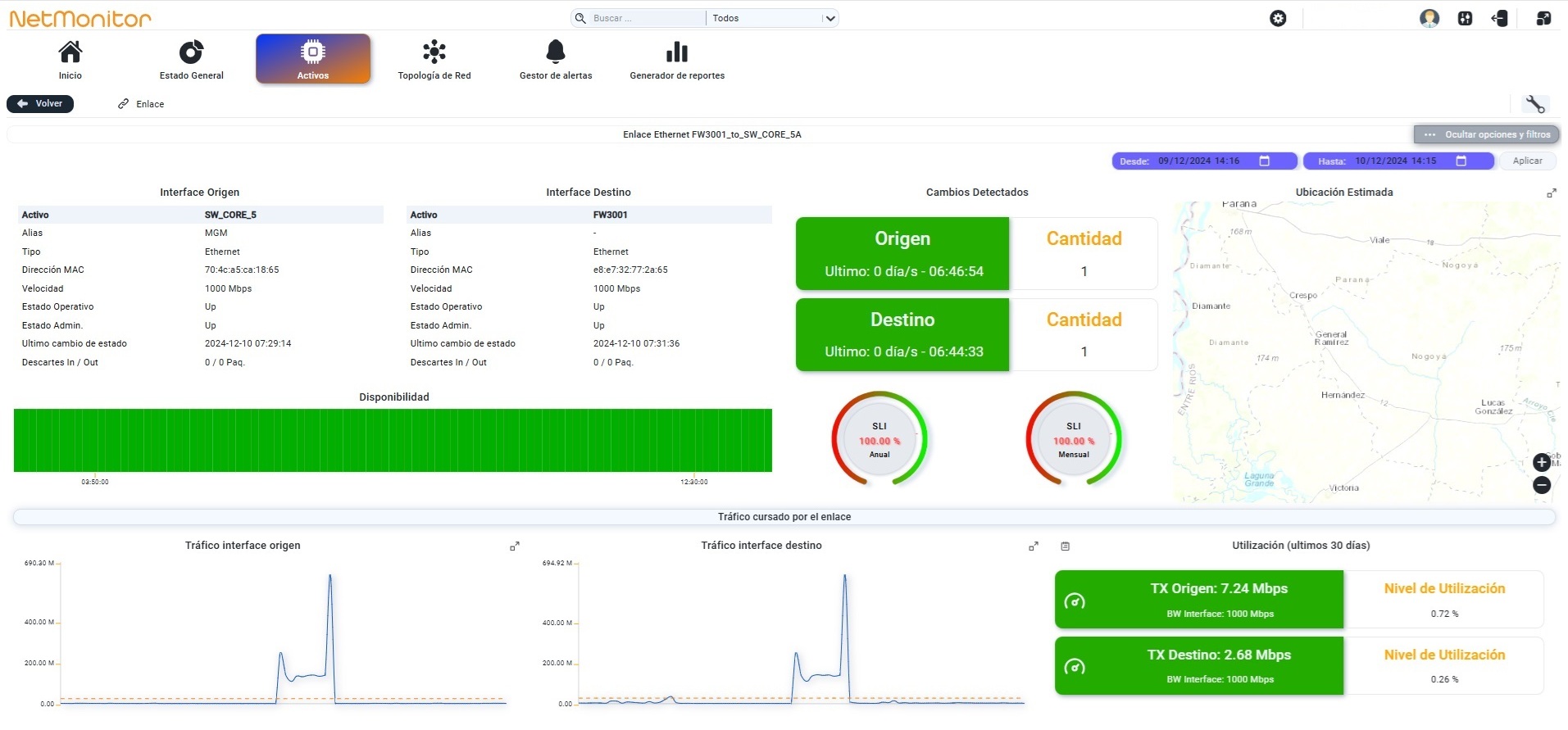This screenshot has height=730, width=1568.
Task: Click the Volver back button
Action: [40, 104]
